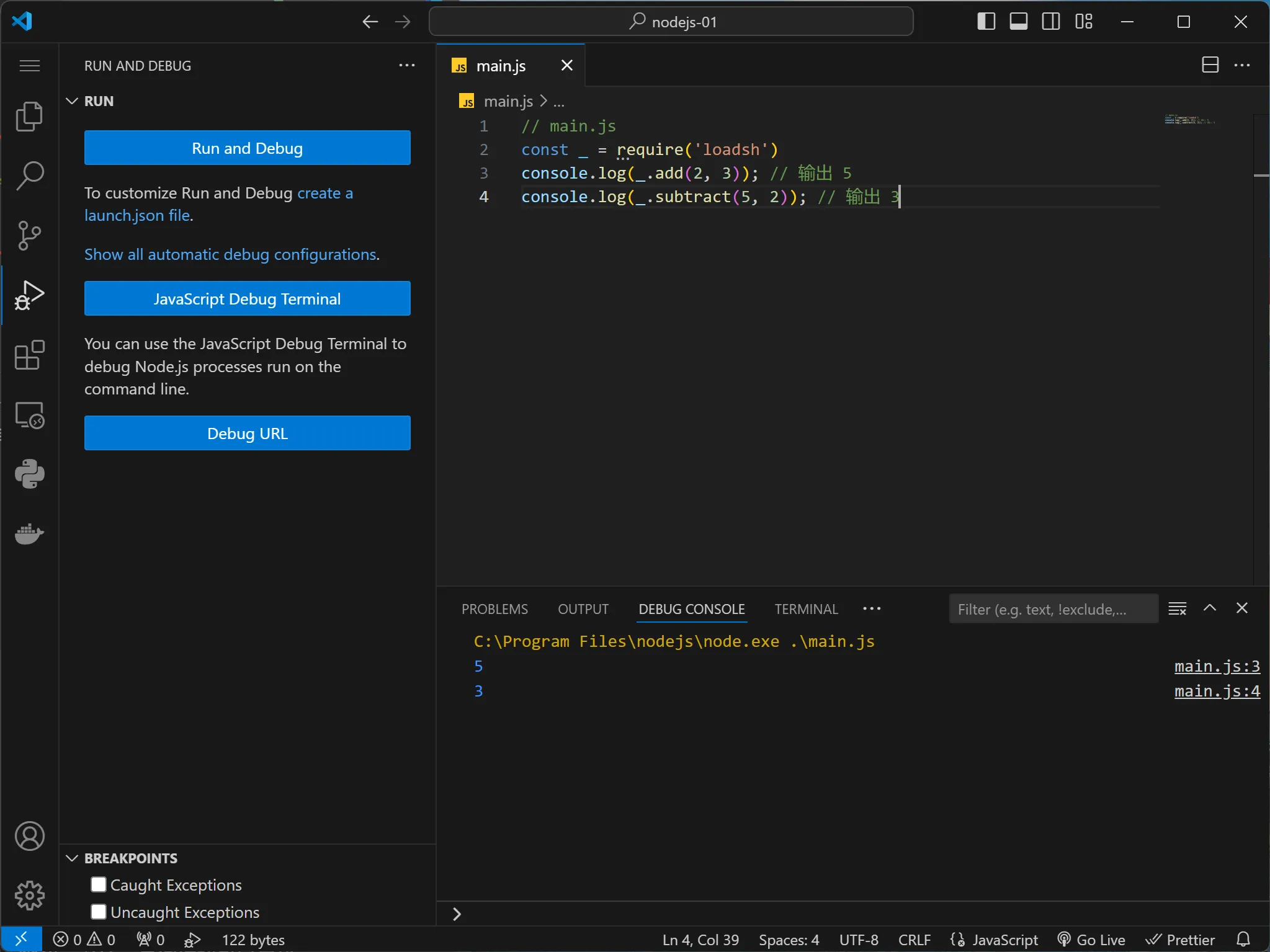
Task: Select the DEBUG CONSOLE tab
Action: click(x=692, y=609)
